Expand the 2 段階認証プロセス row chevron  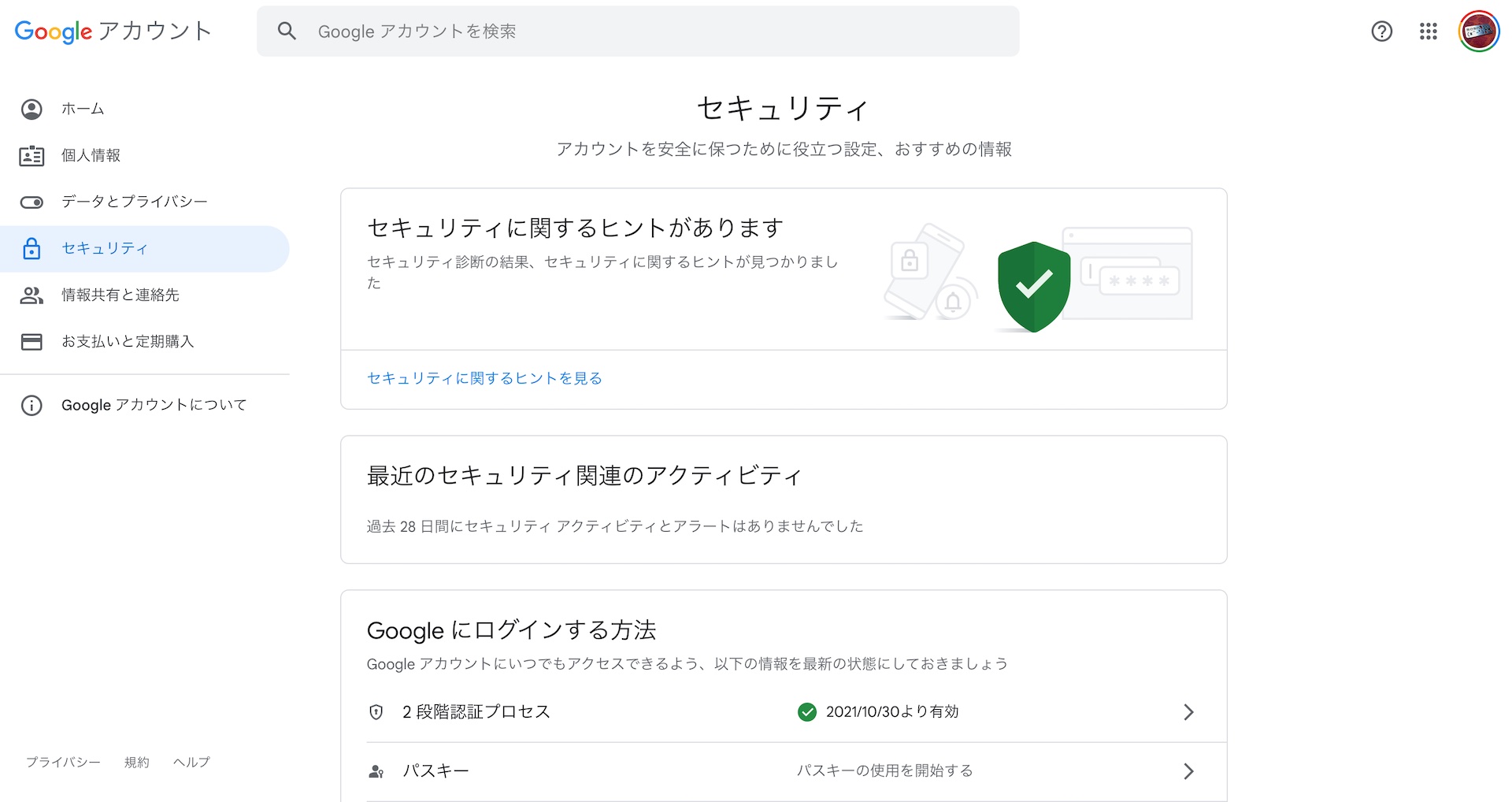click(x=1188, y=712)
